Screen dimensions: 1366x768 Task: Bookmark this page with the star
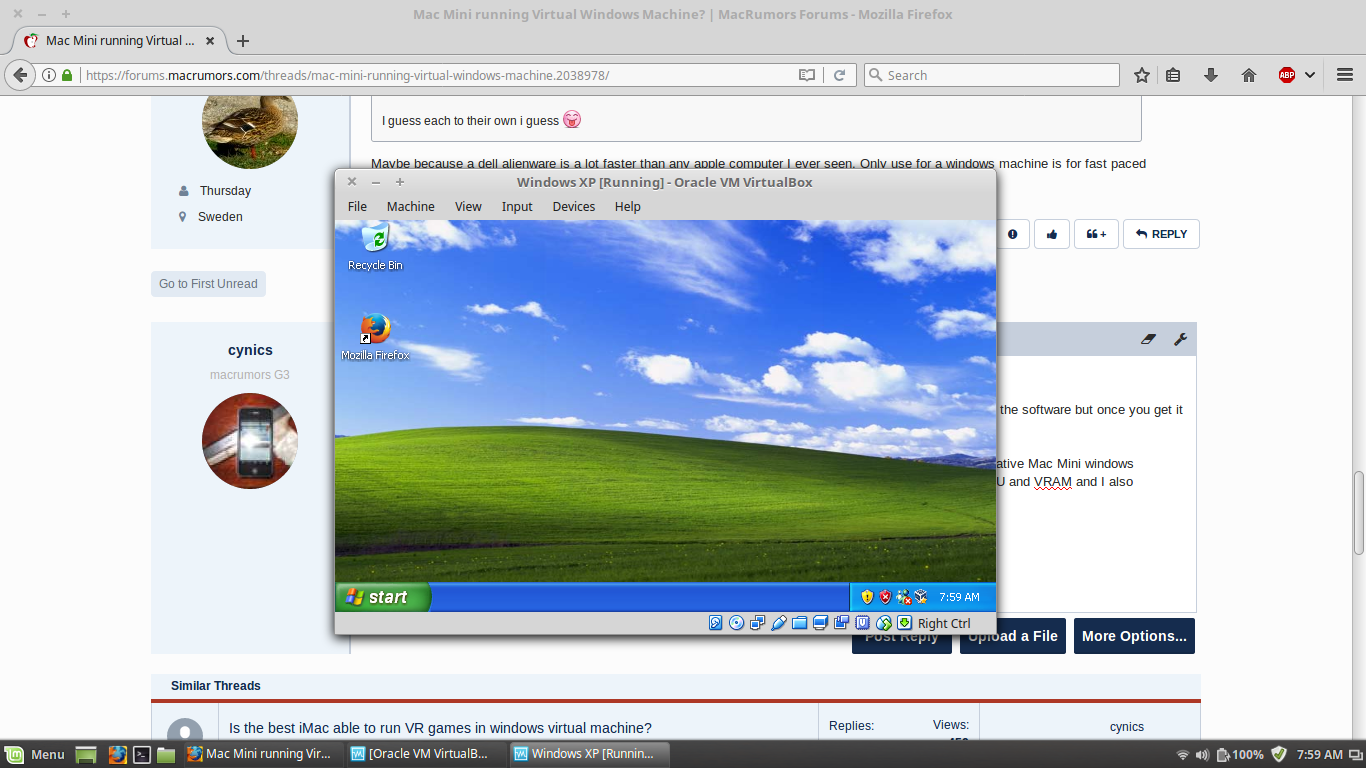[x=1142, y=75]
